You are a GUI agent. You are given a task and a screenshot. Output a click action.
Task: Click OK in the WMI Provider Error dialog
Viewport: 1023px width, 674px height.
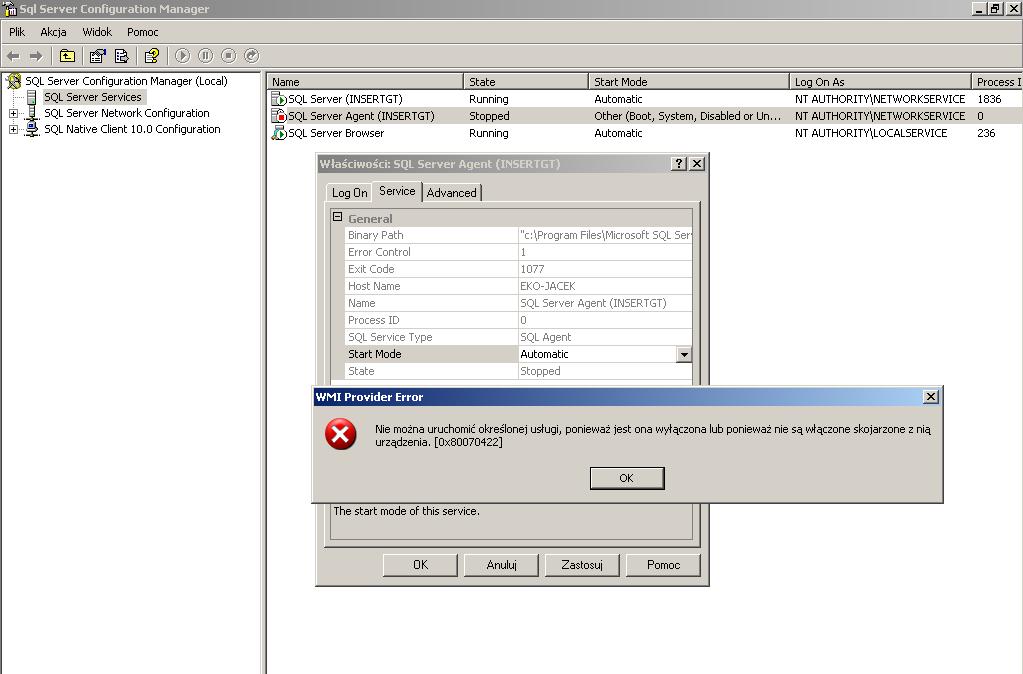(627, 478)
